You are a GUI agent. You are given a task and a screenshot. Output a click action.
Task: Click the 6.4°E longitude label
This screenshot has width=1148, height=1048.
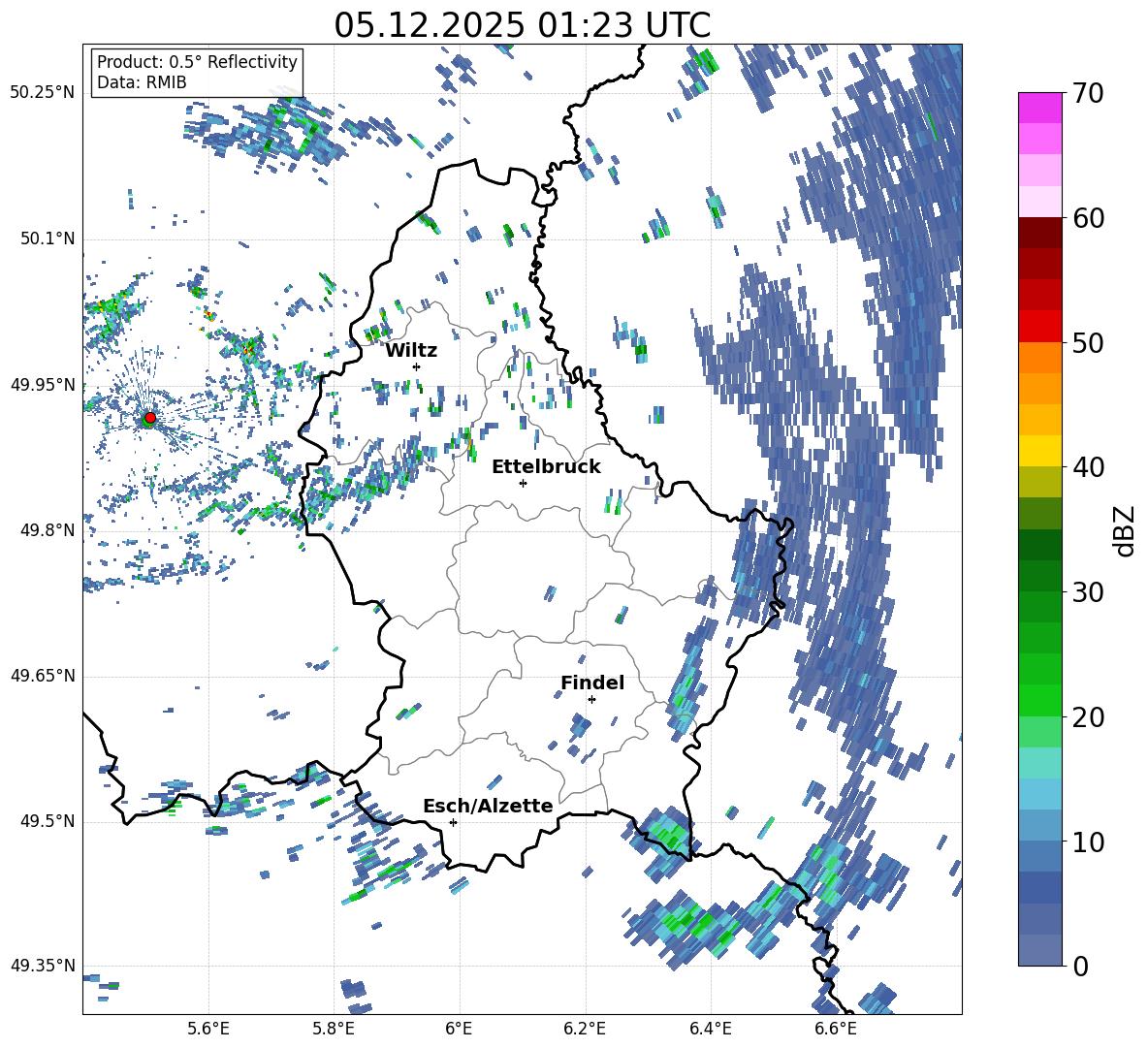(x=710, y=1029)
